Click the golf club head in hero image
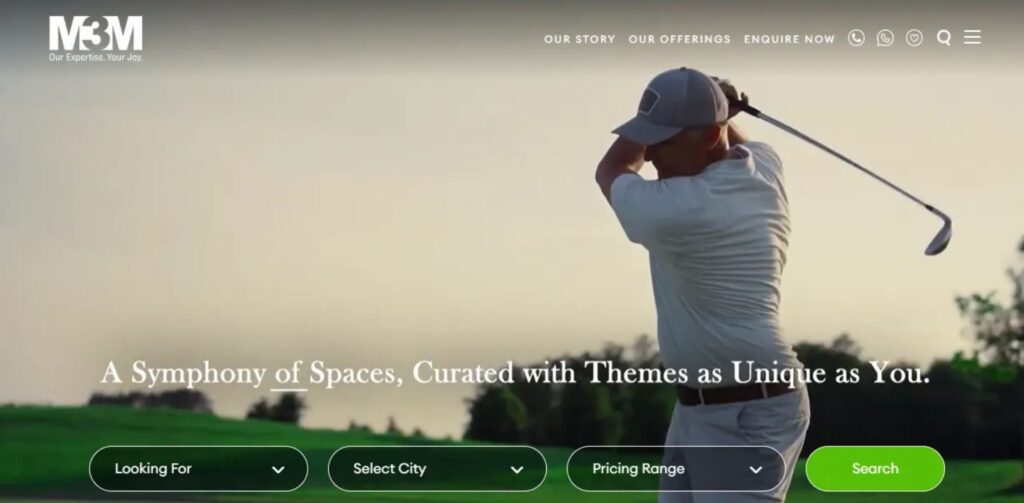 pyautogui.click(x=938, y=231)
